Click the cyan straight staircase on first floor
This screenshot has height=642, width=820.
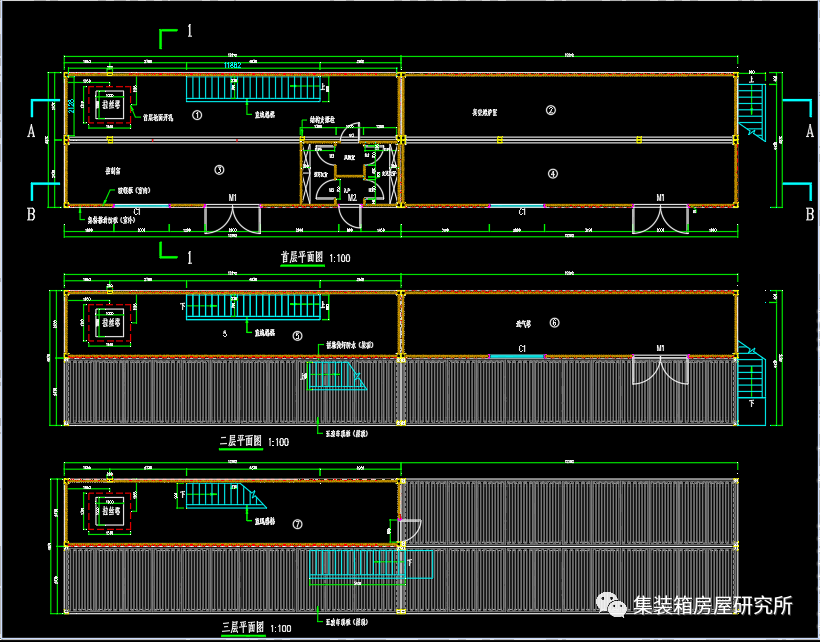[255, 87]
